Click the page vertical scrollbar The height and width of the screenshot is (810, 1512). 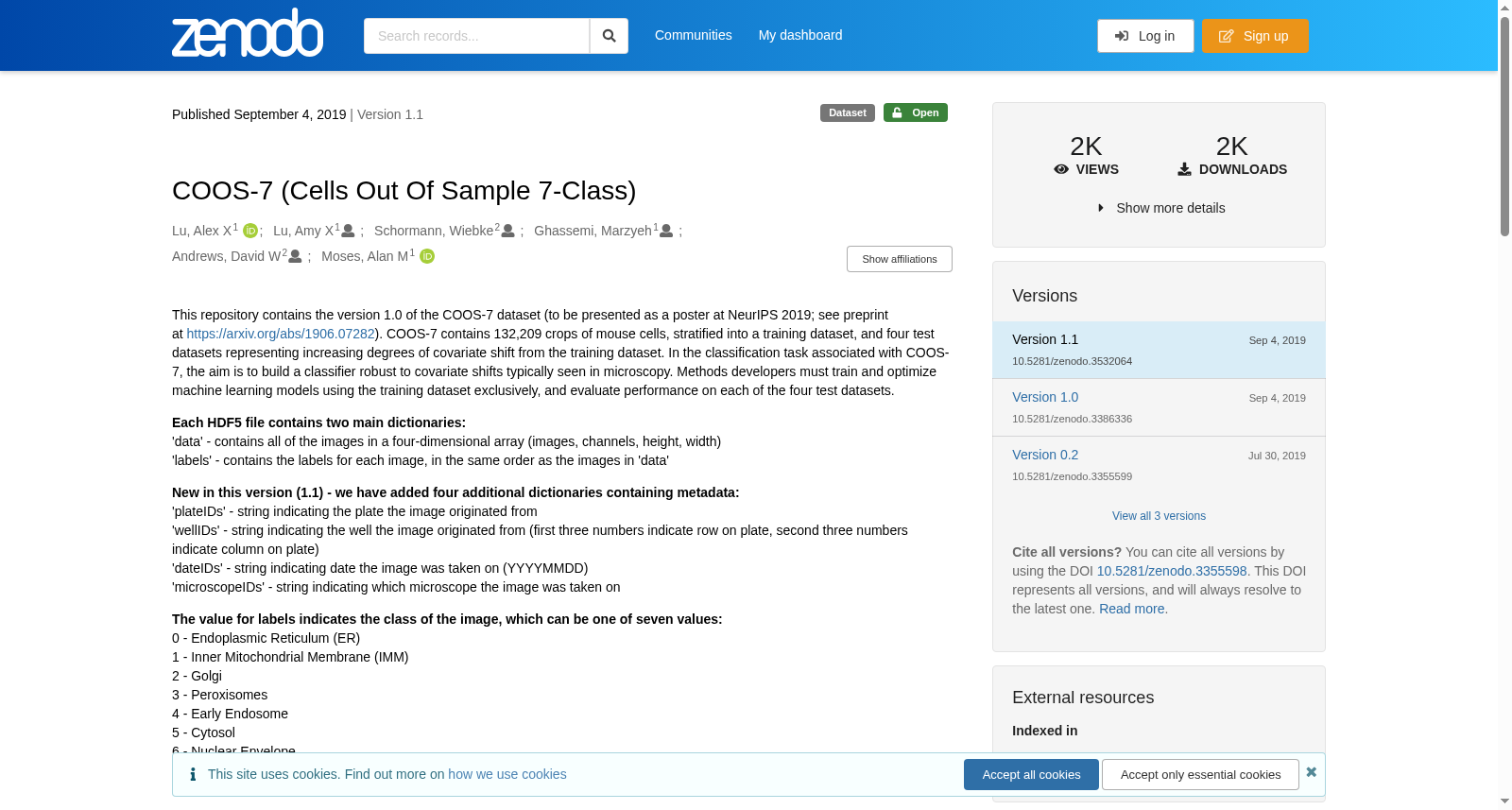point(1504,405)
